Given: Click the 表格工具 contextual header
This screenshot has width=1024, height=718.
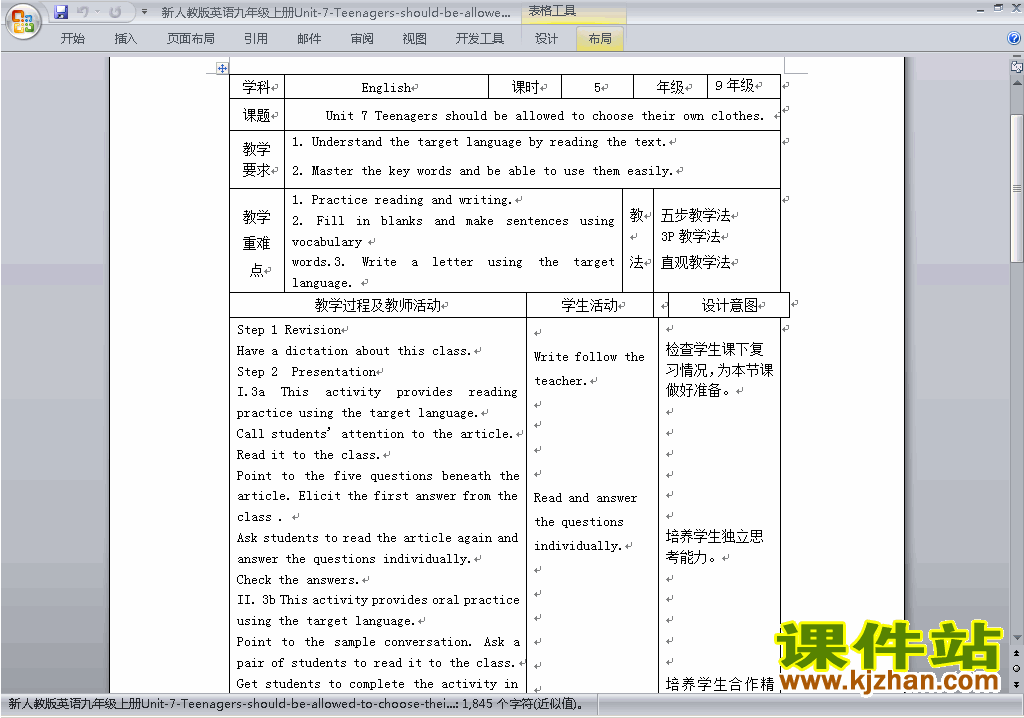Looking at the screenshot, I should 552,11.
